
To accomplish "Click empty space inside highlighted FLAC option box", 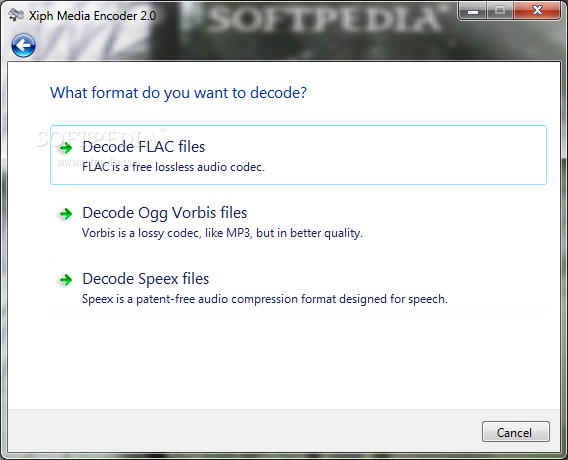I will pyautogui.click(x=398, y=155).
